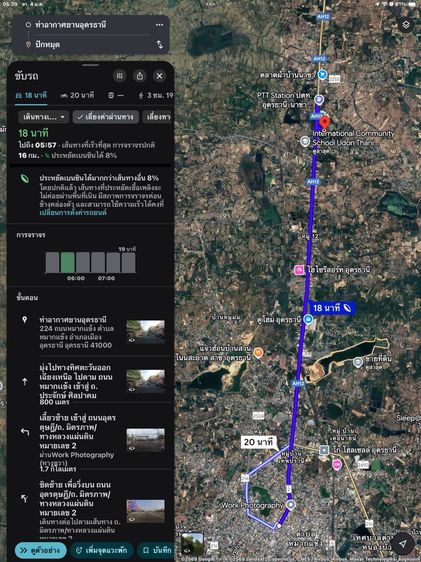Tap the เพิ่มจุดแวะพัก add stop button
The height and width of the screenshot is (562, 421).
[102, 550]
